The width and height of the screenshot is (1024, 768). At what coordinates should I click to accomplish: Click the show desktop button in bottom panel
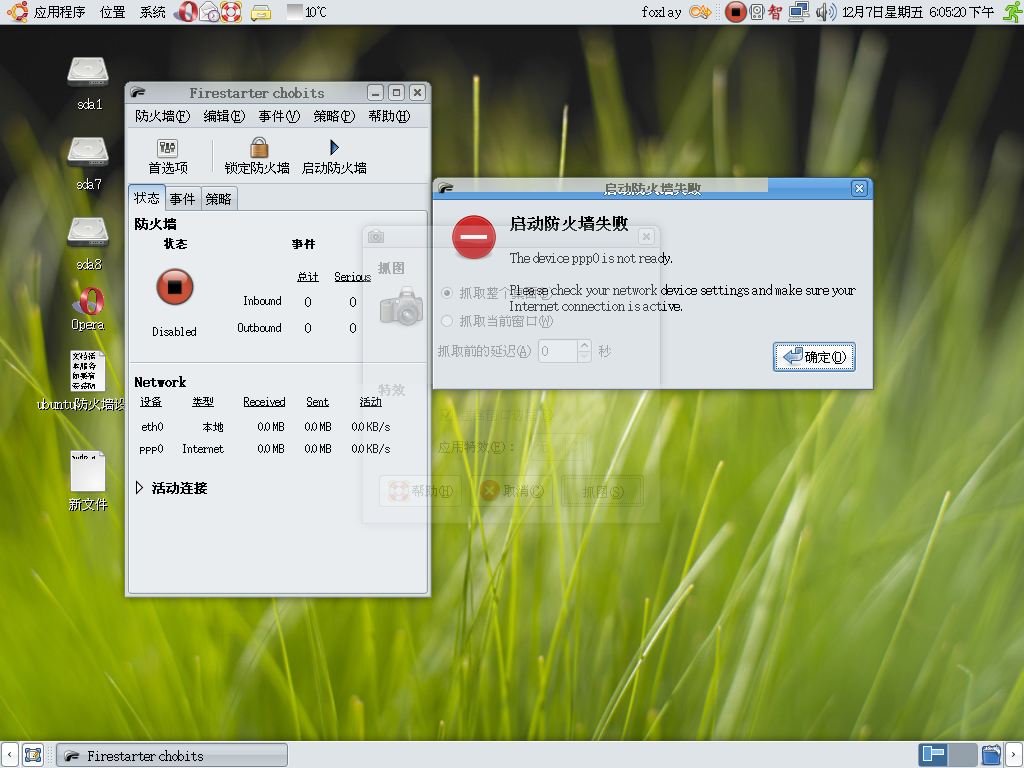33,755
